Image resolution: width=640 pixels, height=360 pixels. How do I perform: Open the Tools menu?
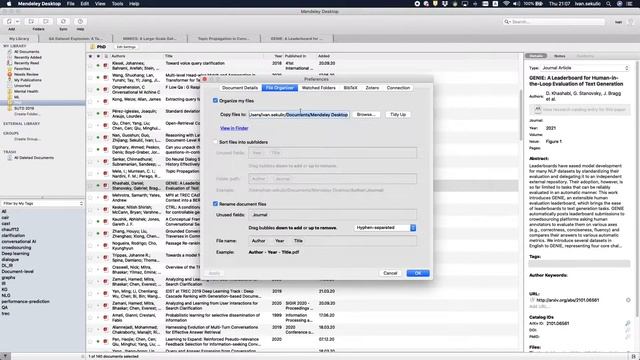(x=118, y=4)
